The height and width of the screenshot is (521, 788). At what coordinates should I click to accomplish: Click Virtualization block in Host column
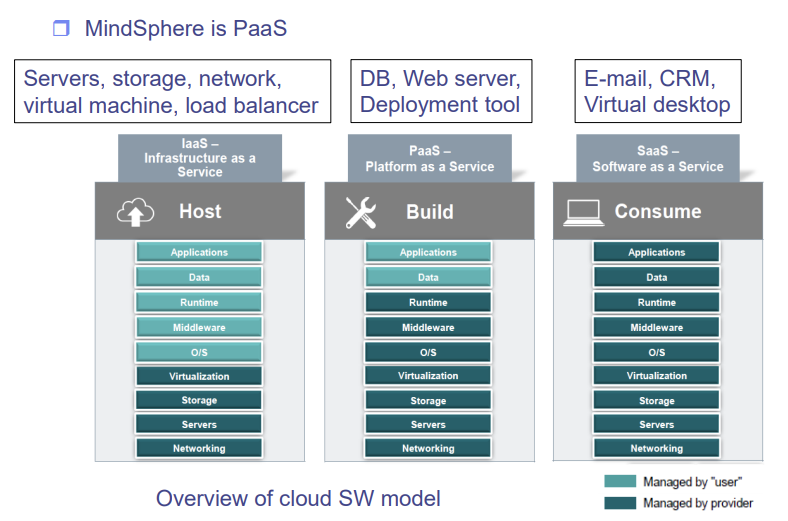(x=199, y=376)
